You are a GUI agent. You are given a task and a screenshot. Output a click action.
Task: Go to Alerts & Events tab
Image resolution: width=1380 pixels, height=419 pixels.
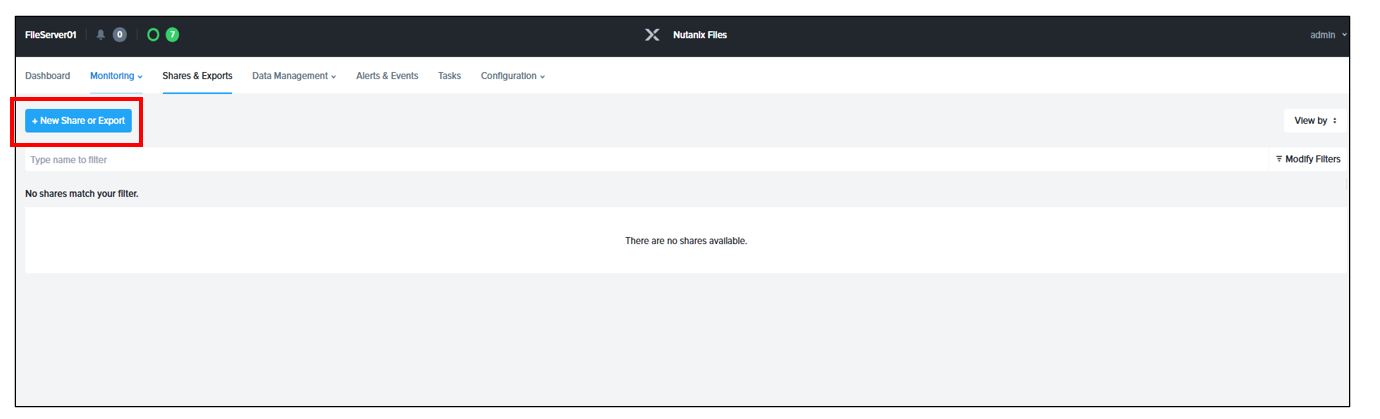click(x=387, y=76)
